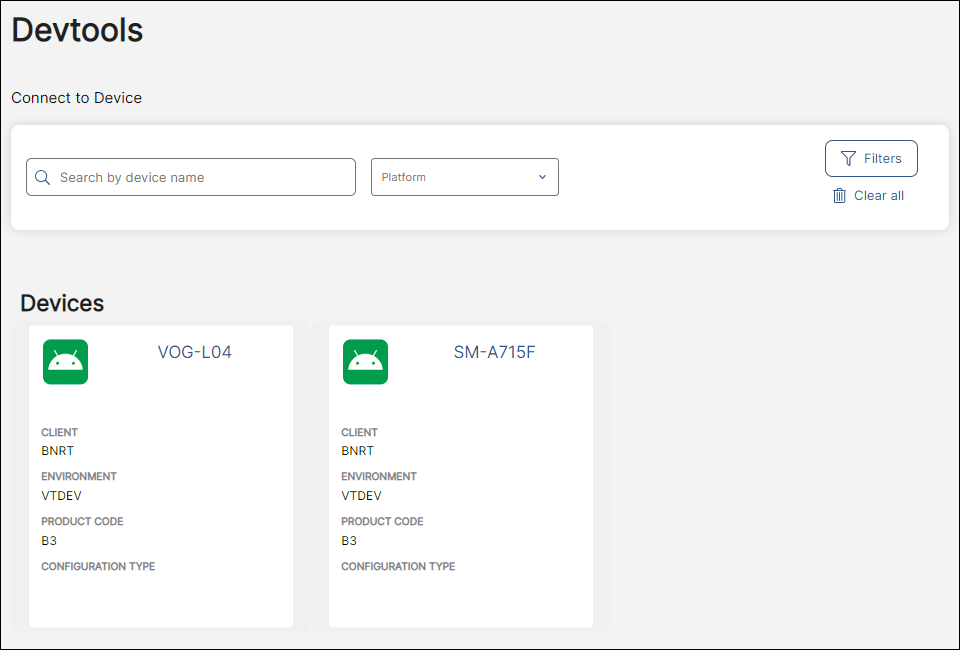Open the Platform dropdown
Screen dimensions: 960x650
(x=465, y=176)
